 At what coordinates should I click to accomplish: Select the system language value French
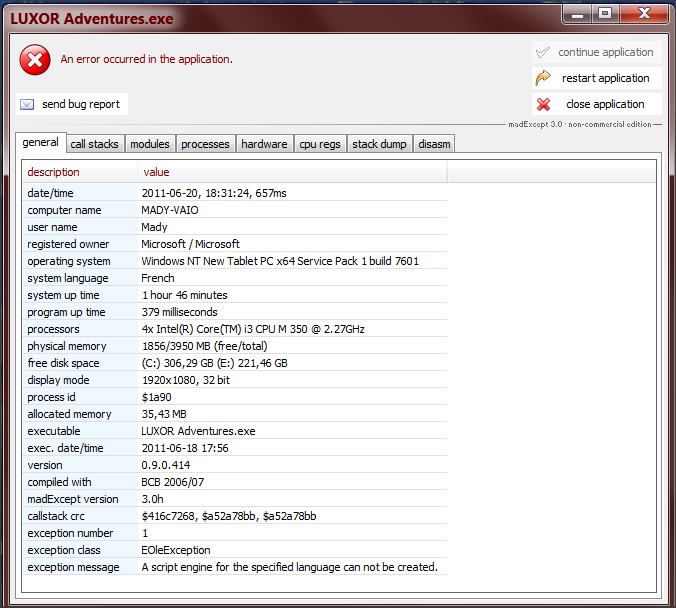[x=158, y=278]
